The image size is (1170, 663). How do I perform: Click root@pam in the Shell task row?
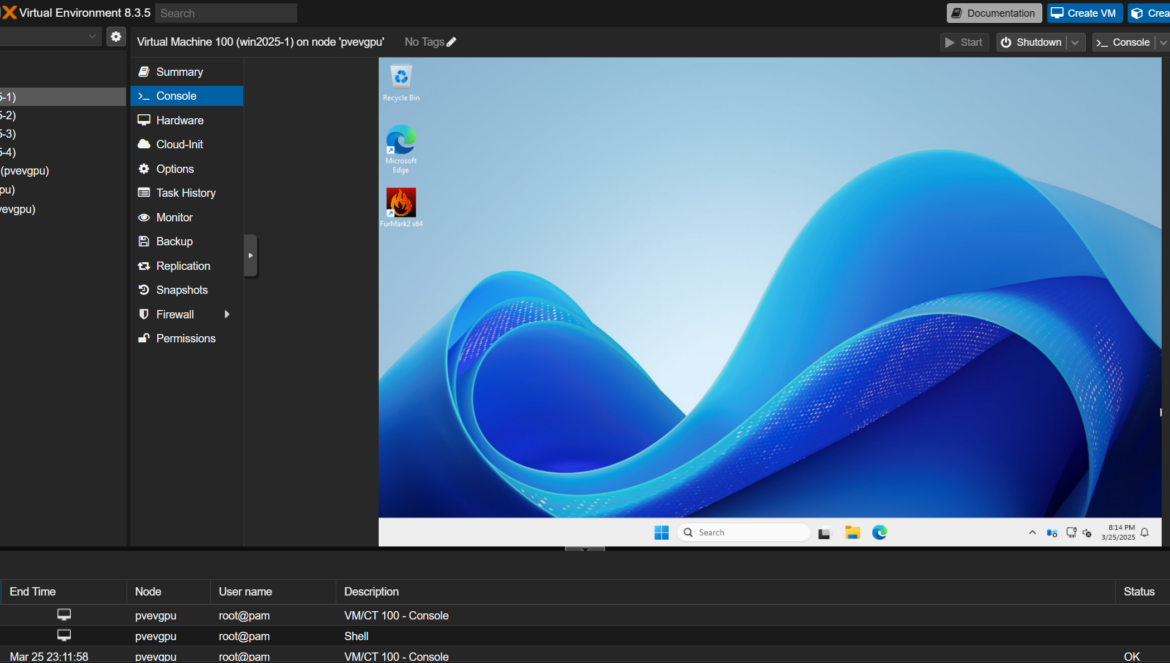click(x=244, y=636)
